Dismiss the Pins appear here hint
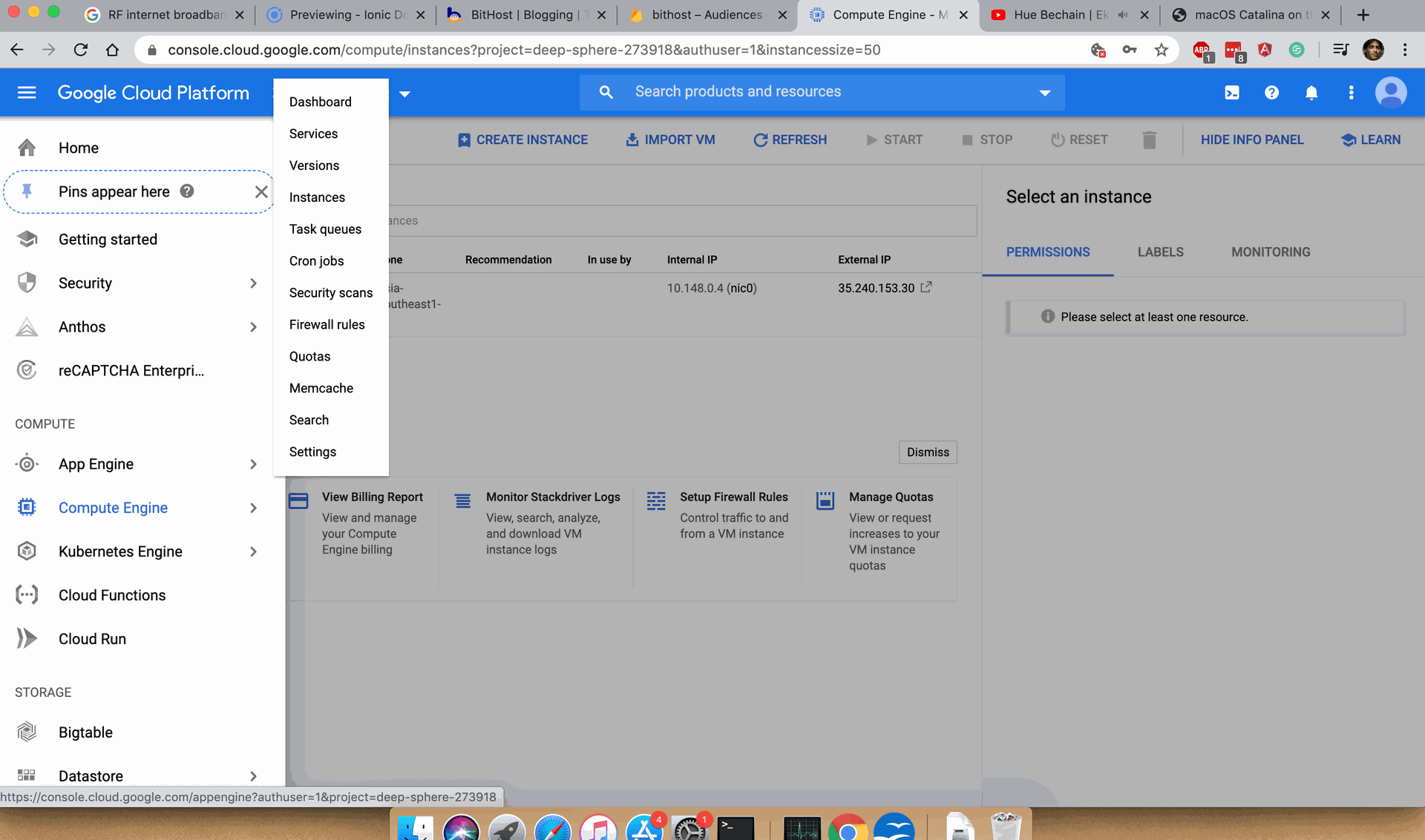Viewport: 1425px width, 840px height. click(x=261, y=192)
